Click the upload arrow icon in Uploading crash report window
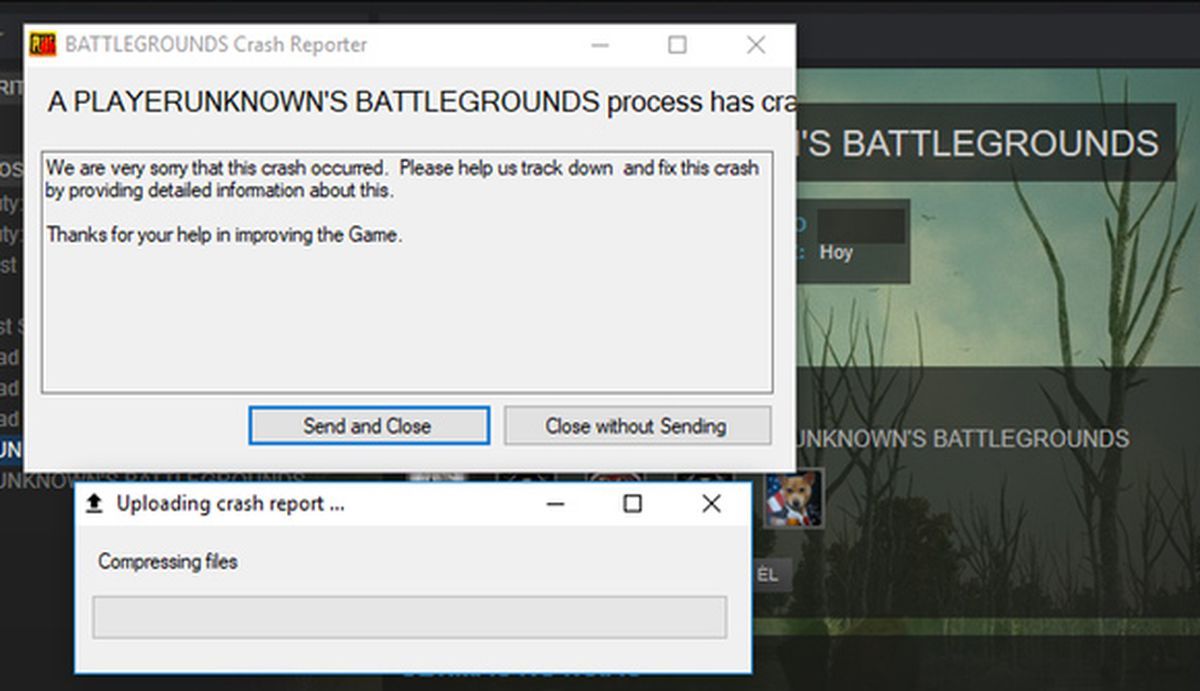This screenshot has height=691, width=1200. point(94,504)
